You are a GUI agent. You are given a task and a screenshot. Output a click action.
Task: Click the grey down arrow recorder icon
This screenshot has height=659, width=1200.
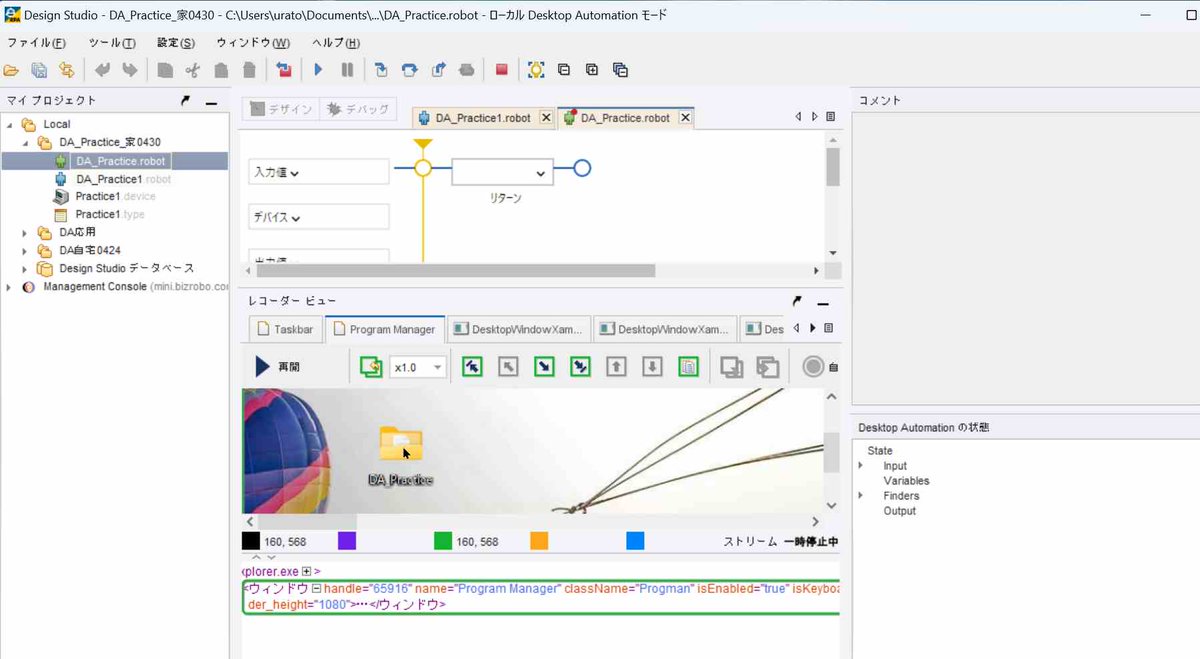click(652, 367)
